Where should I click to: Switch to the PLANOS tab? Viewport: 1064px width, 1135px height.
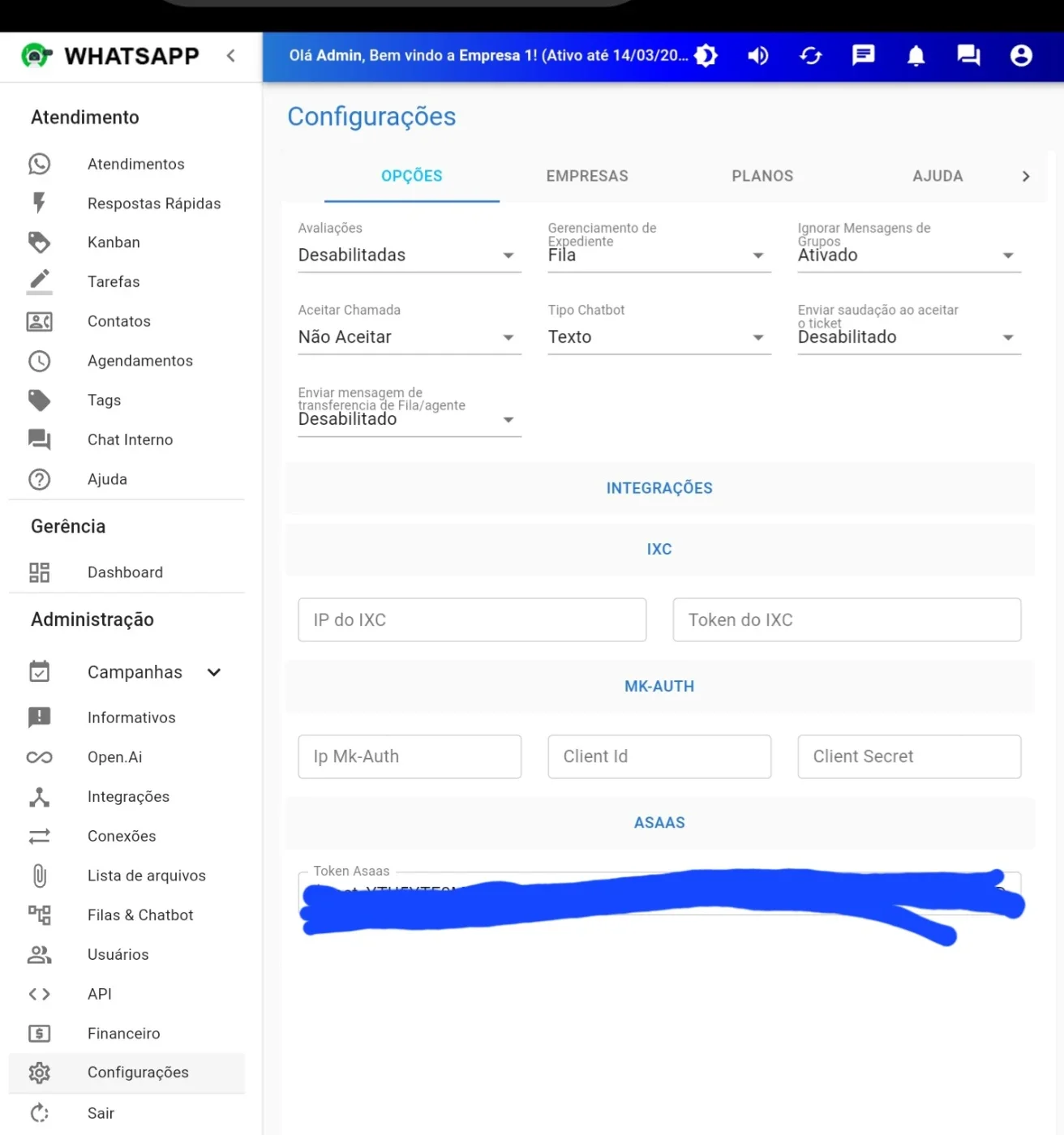pos(762,176)
